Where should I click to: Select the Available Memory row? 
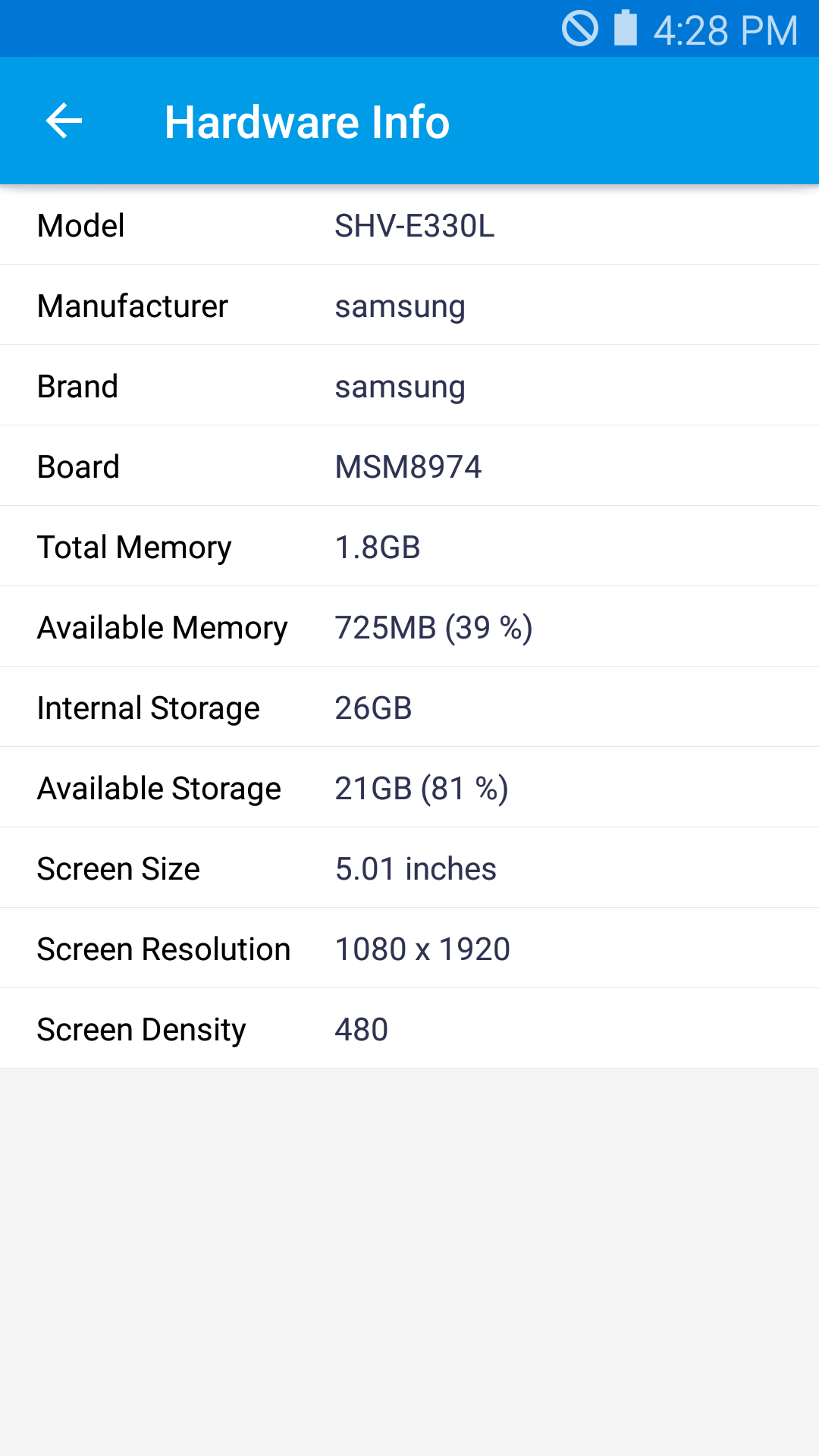pos(409,626)
